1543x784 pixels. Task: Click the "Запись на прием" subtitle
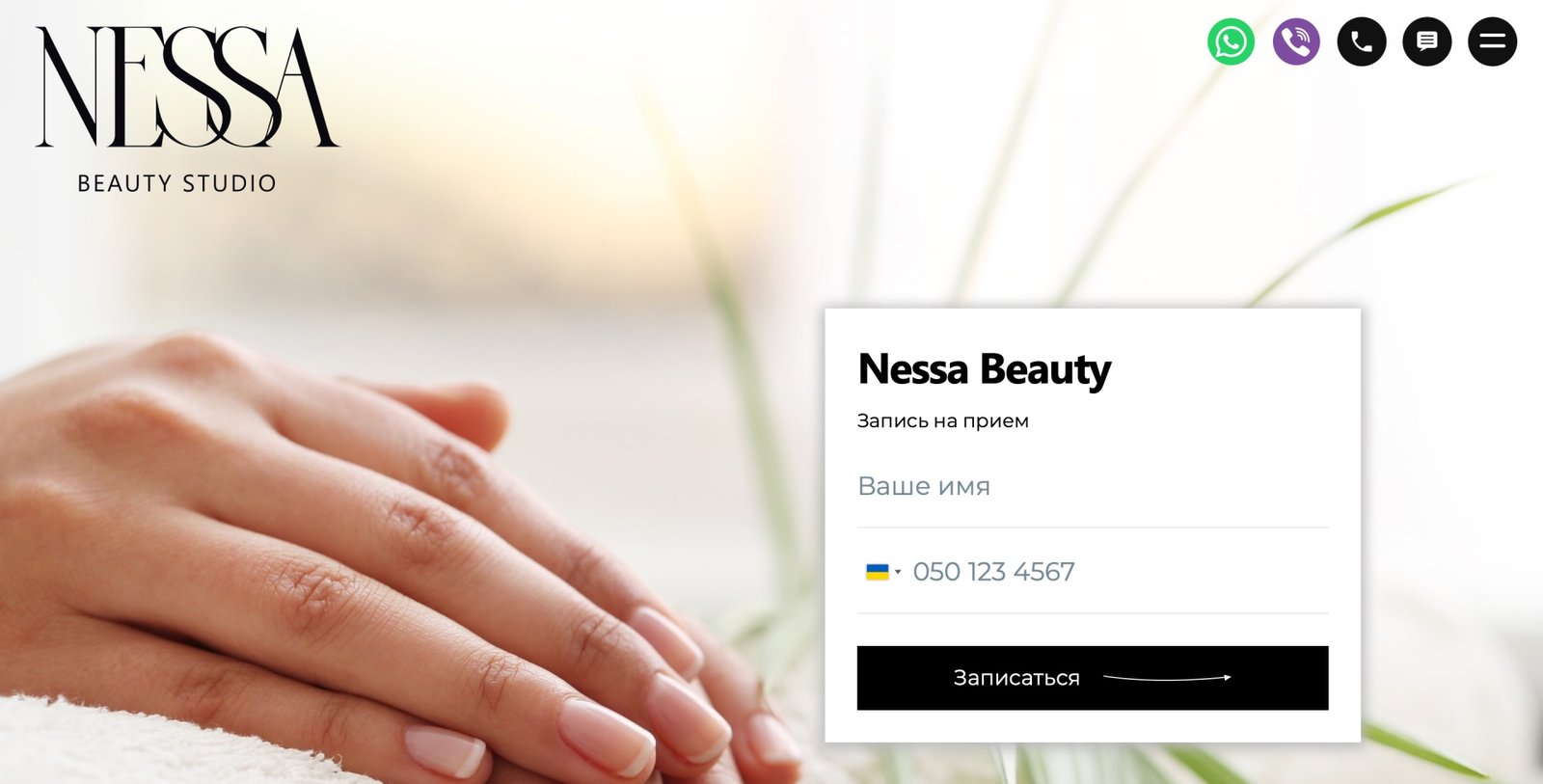coord(942,420)
